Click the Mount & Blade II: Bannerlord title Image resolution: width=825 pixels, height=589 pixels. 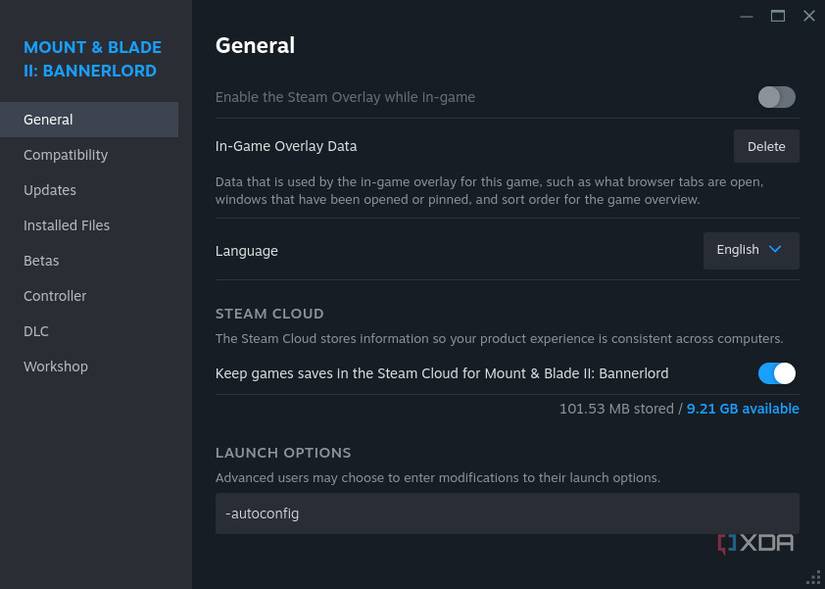[92, 59]
